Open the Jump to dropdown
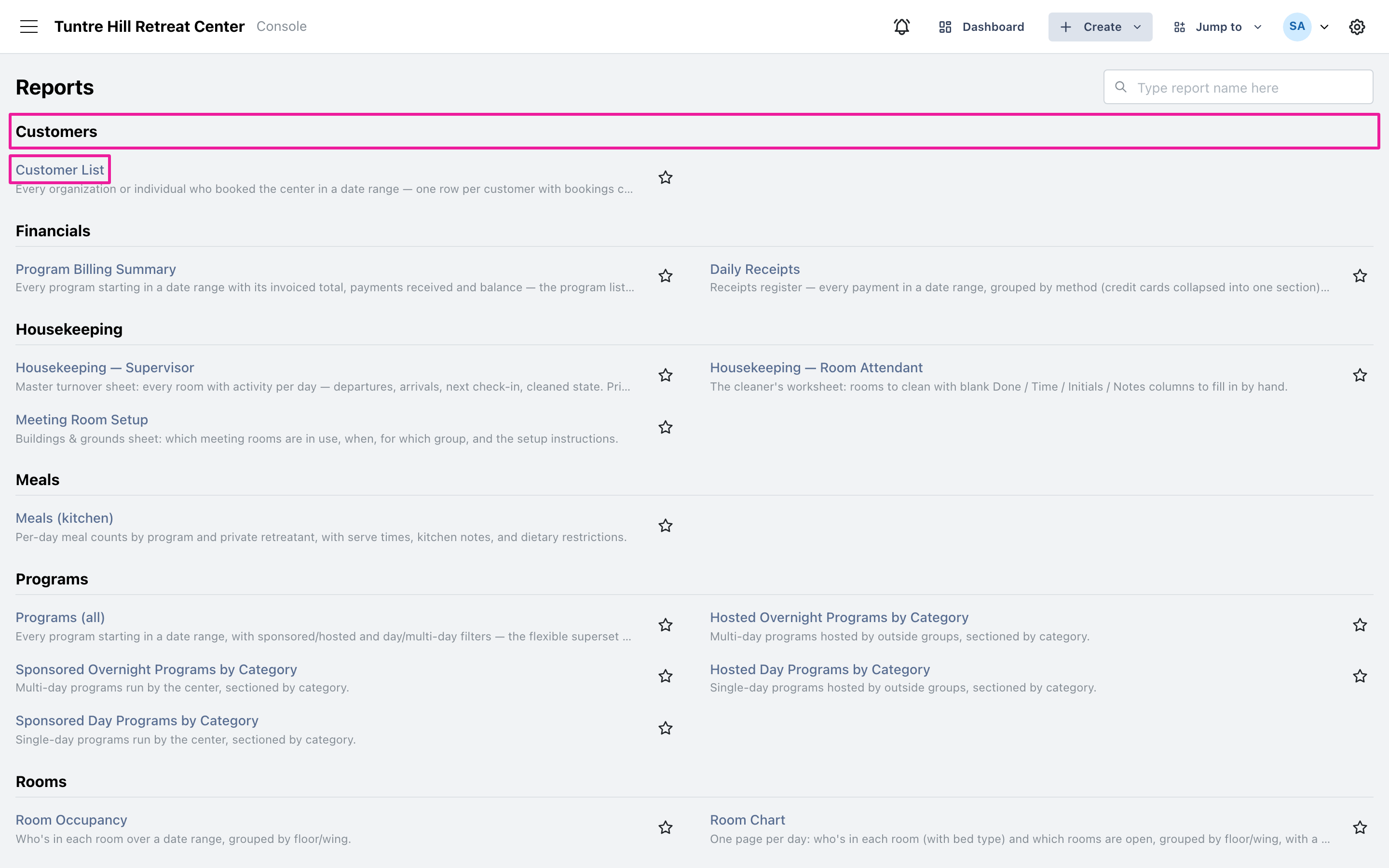This screenshot has height=868, width=1389. click(1217, 27)
